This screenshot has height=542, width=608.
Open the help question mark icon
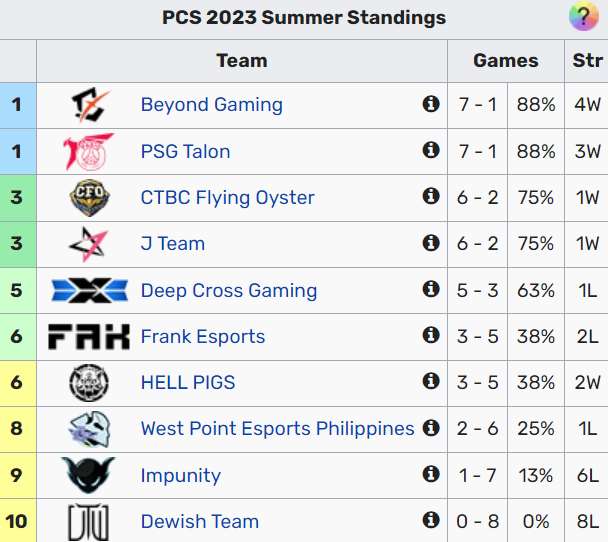[583, 17]
